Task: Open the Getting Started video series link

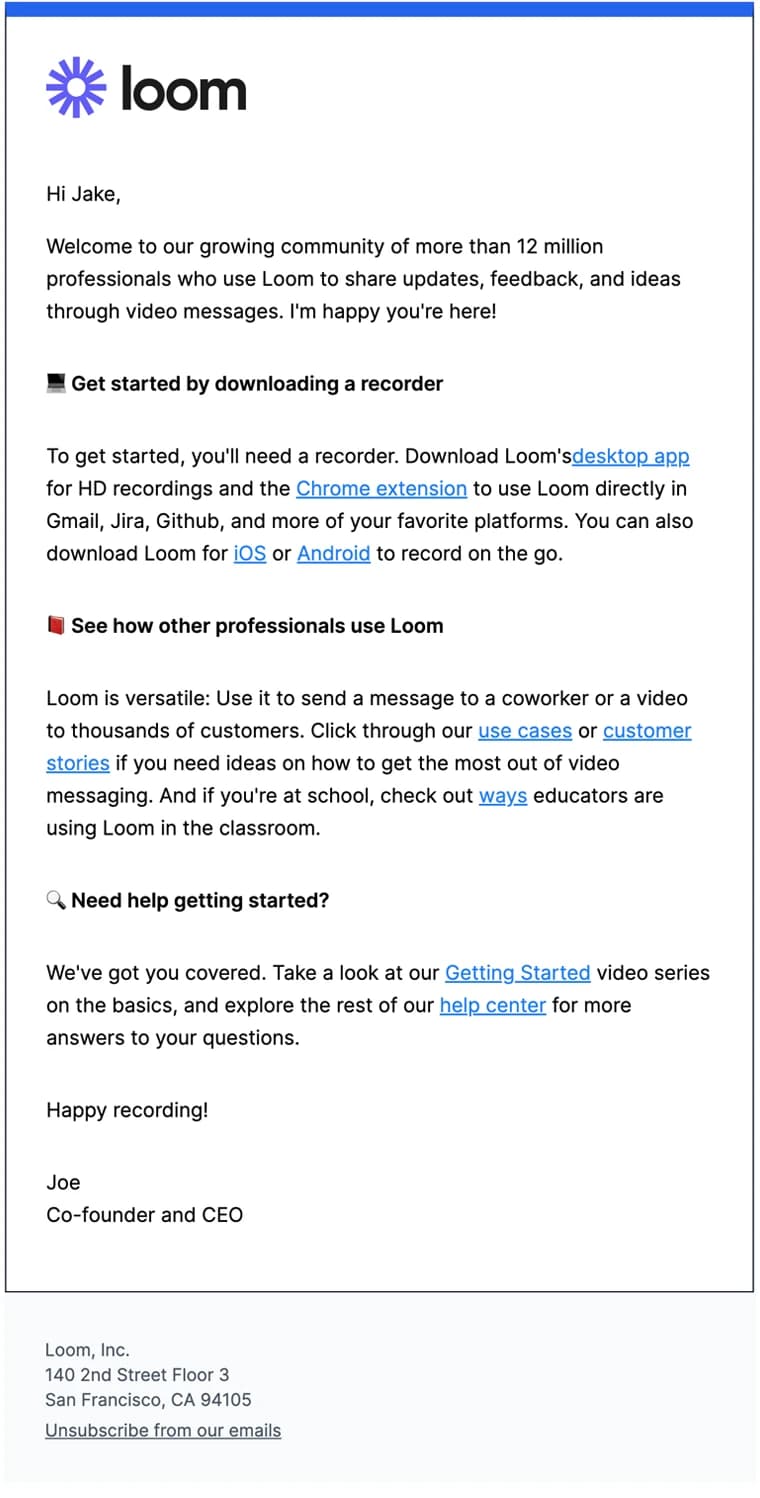Action: (517, 972)
